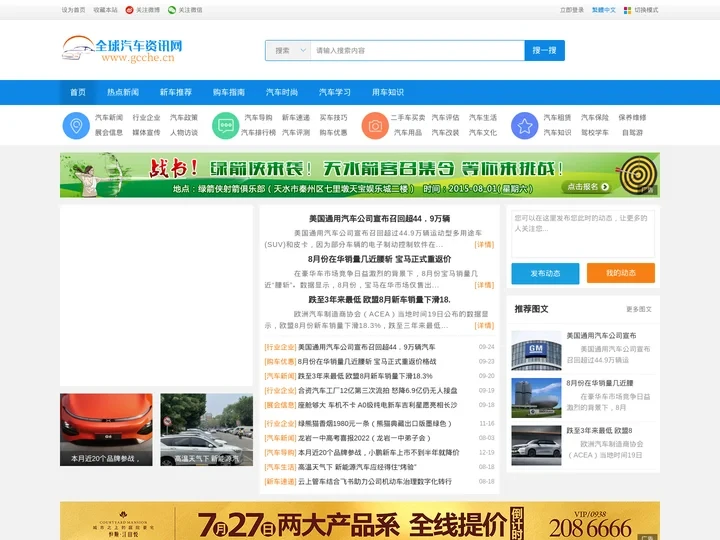This screenshot has width=720, height=540.
Task: Open the 搜索 type dropdown
Action: point(288,51)
